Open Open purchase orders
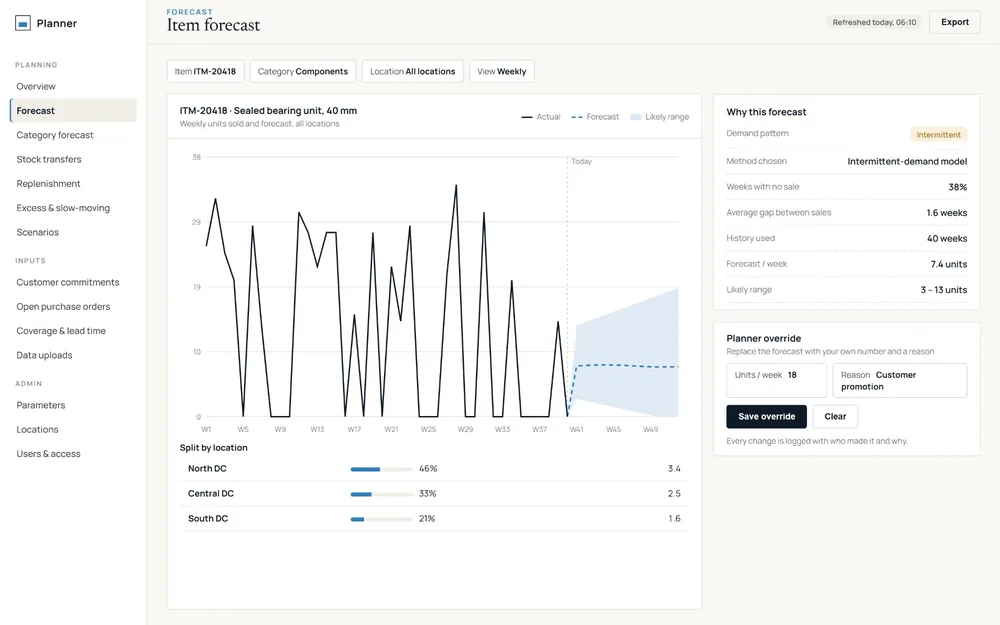Image resolution: width=1000 pixels, height=625 pixels. 63,306
